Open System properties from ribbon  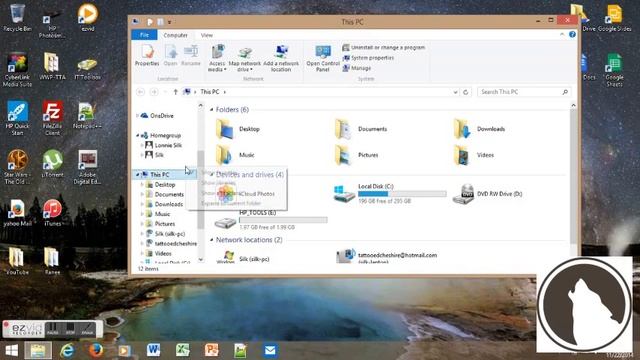[368, 58]
